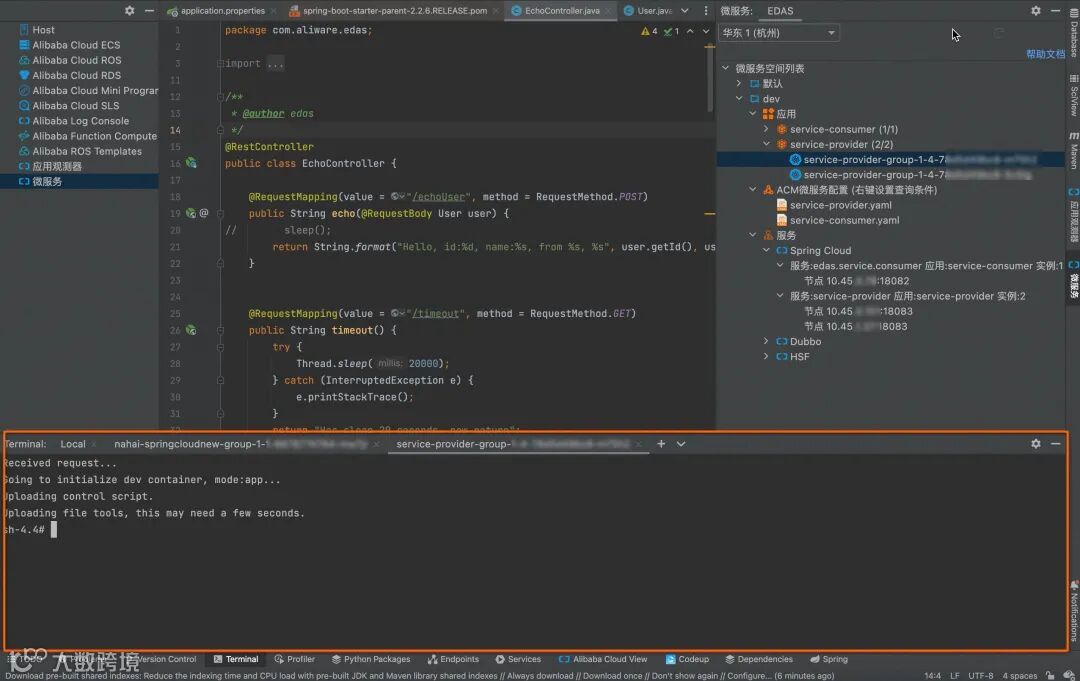
Task: Click gutter icon beside EchoController class
Action: [191, 163]
